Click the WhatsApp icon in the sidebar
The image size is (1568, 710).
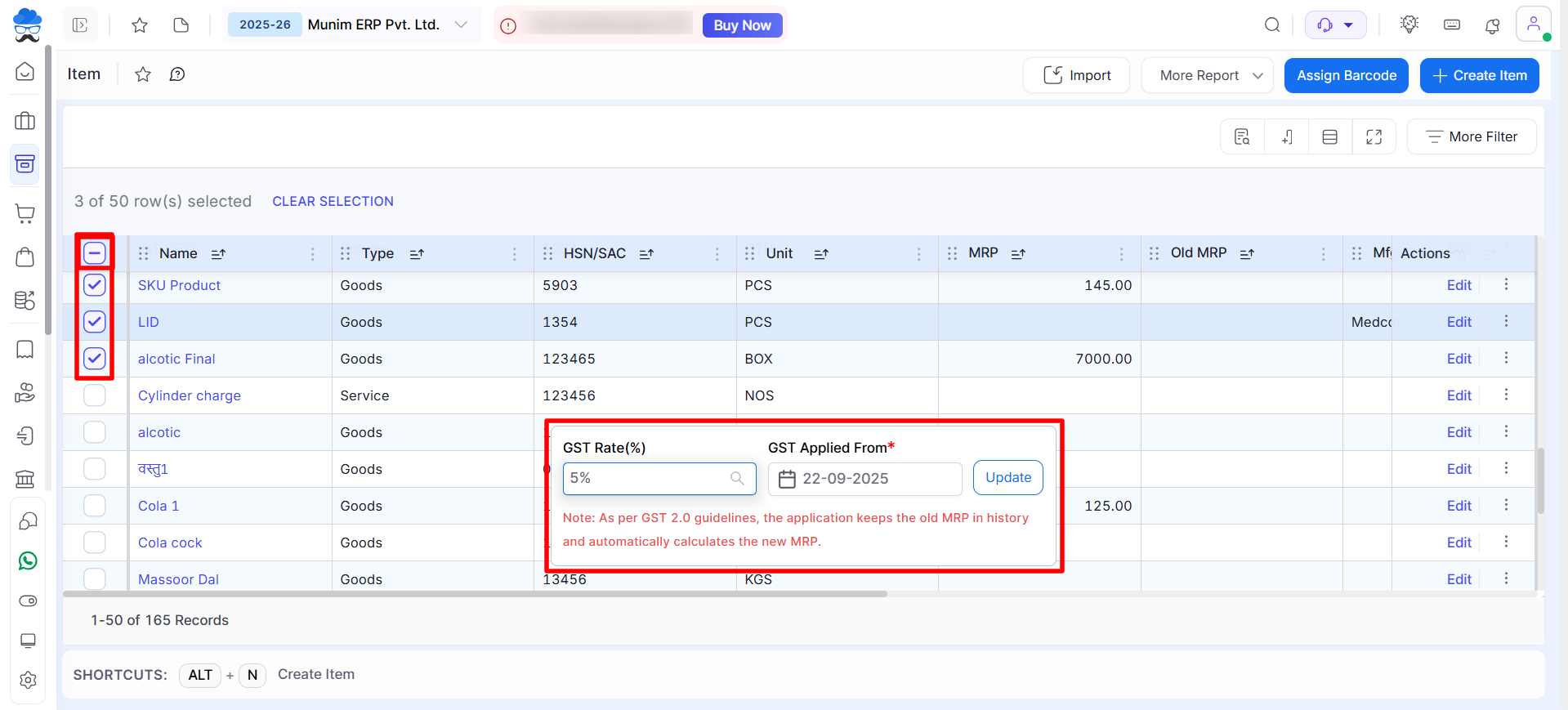pos(28,561)
